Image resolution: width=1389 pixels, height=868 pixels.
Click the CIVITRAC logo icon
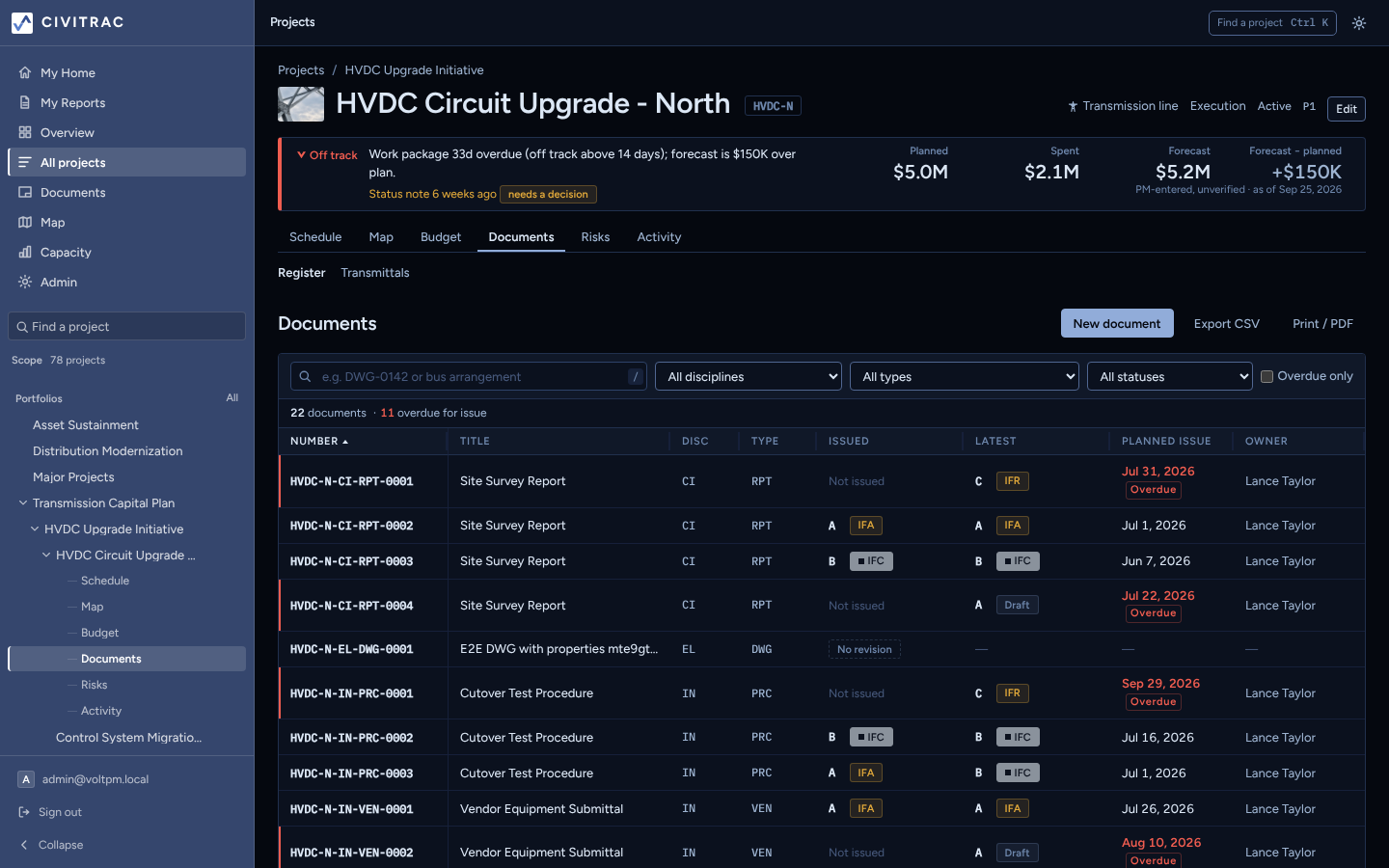coord(22,22)
